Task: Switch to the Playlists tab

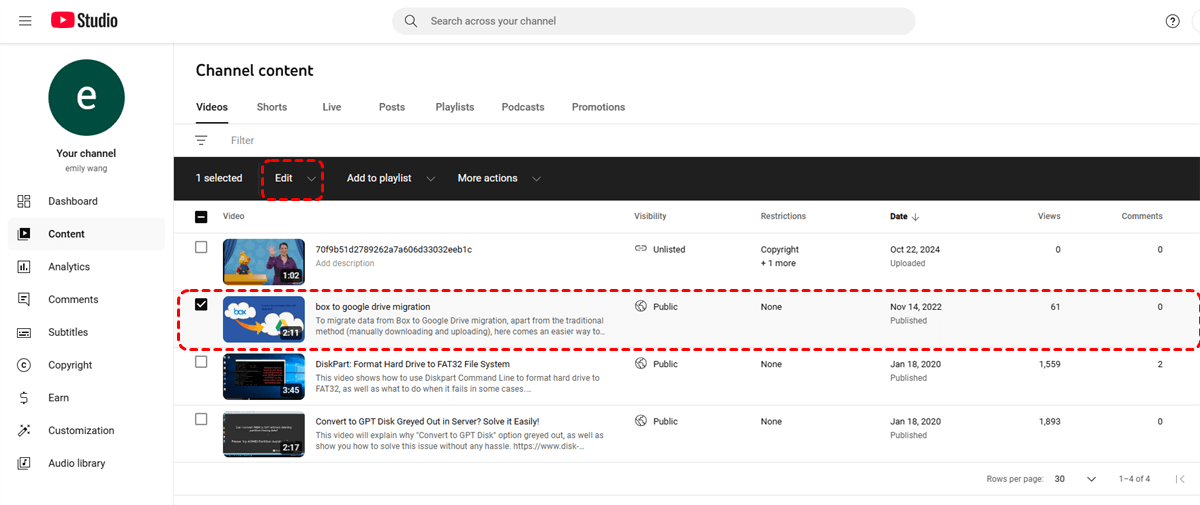Action: pos(455,107)
